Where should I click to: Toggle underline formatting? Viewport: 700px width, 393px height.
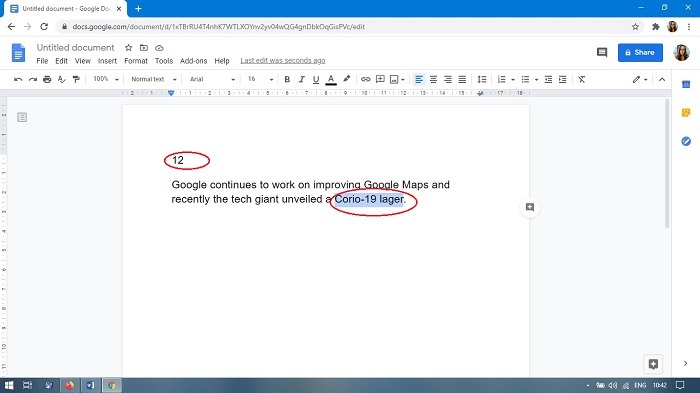[316, 79]
